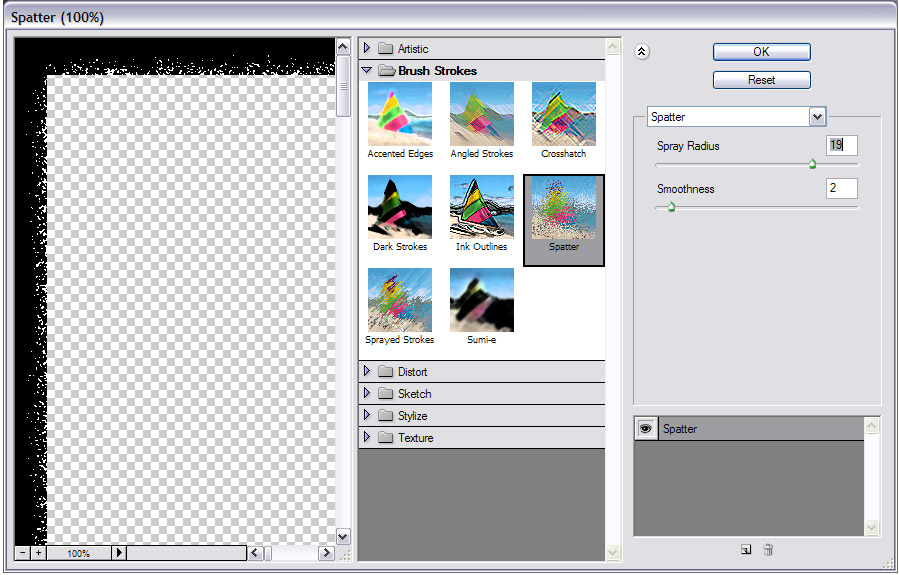Screen dimensions: 899x575
Task: Click the Sketch folder icon
Action: 386,393
